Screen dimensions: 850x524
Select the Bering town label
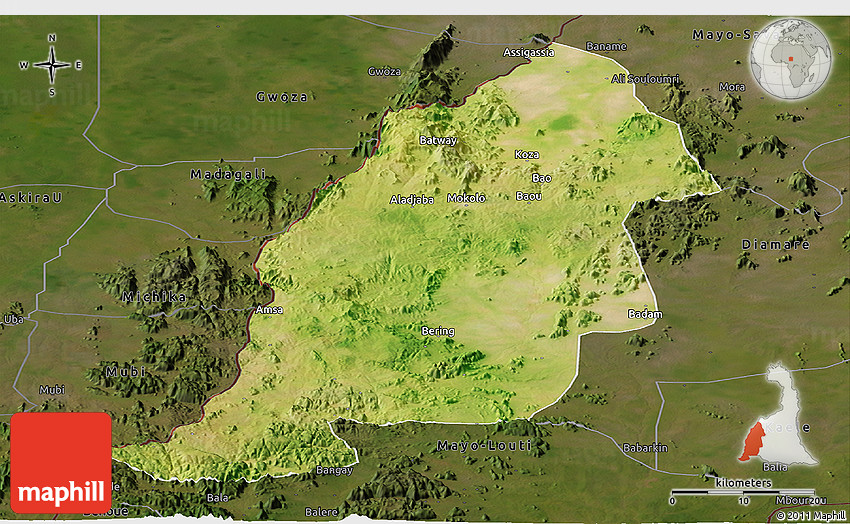coord(438,331)
